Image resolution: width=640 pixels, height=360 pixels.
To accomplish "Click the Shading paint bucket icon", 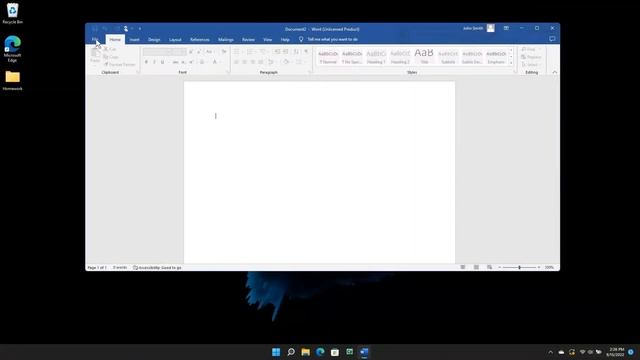I will (x=286, y=62).
